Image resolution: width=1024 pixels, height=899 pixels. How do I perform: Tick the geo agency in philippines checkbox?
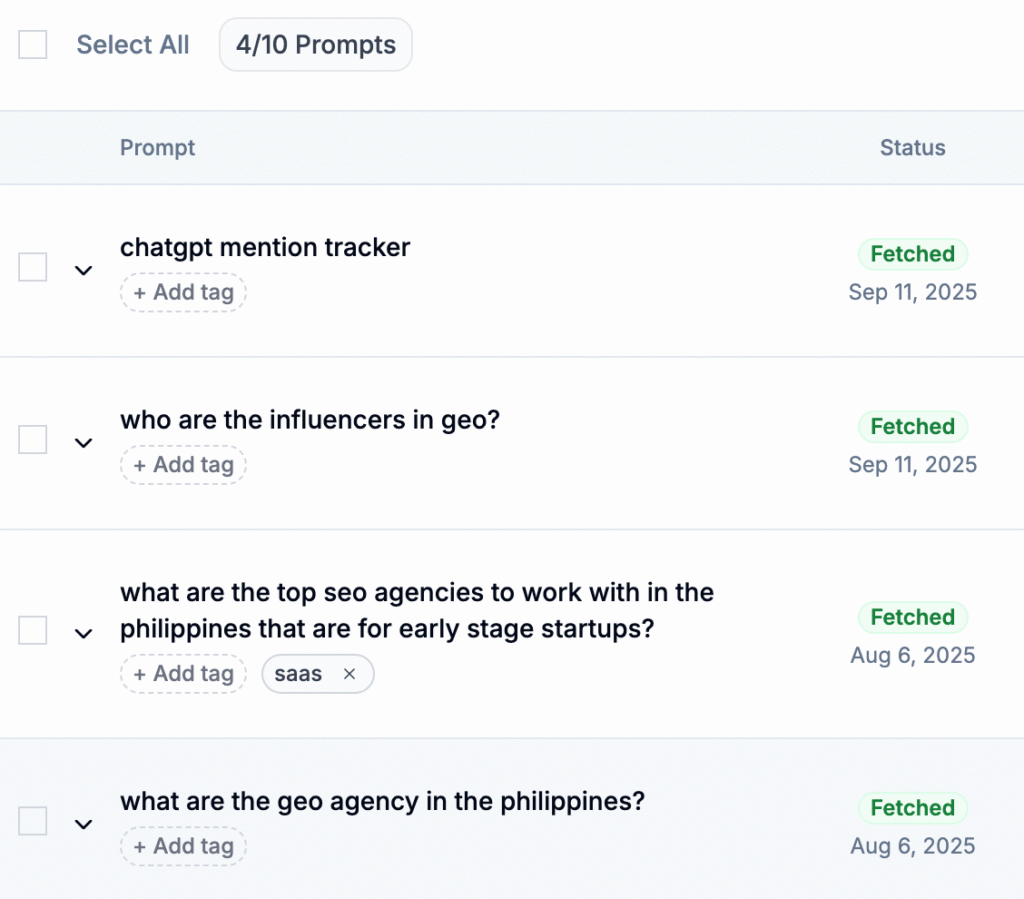click(33, 821)
